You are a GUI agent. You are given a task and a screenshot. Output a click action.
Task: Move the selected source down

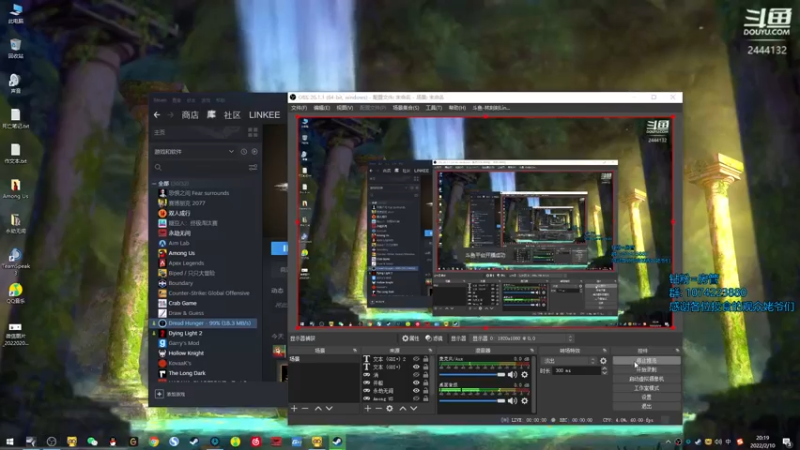pyautogui.click(x=414, y=409)
